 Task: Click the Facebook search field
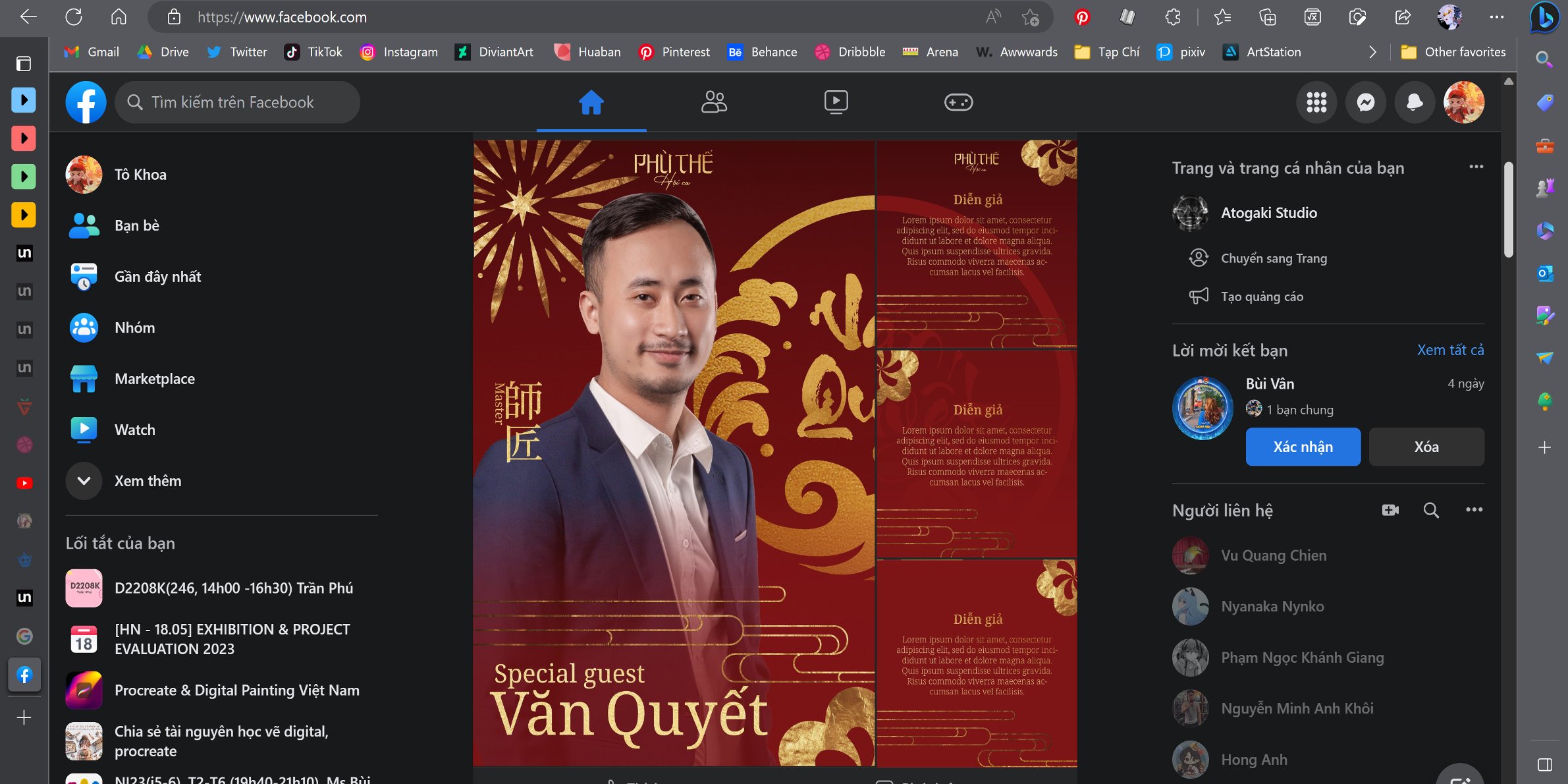[x=237, y=102]
